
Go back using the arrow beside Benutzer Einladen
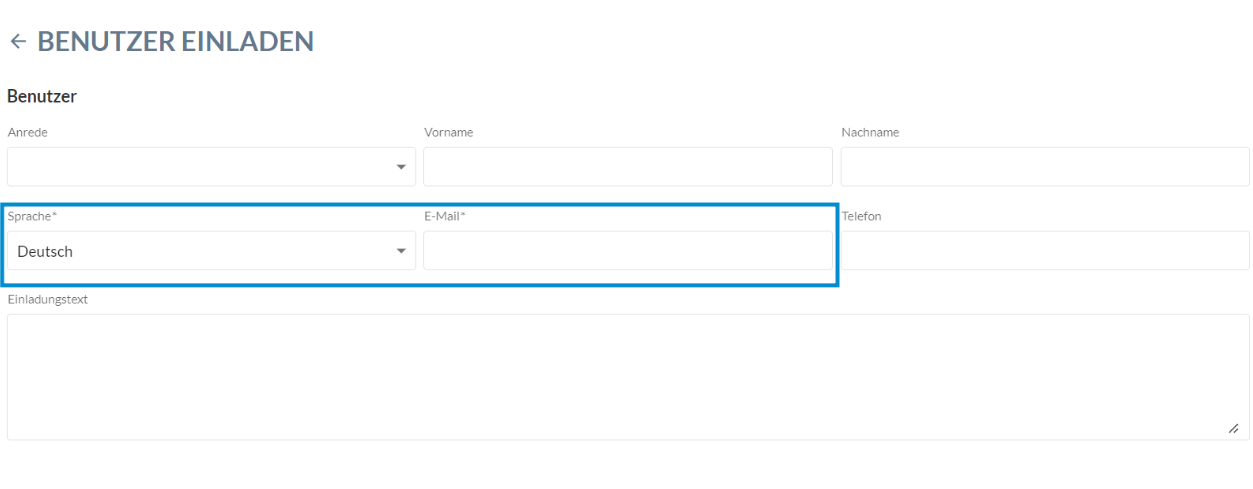pos(17,41)
